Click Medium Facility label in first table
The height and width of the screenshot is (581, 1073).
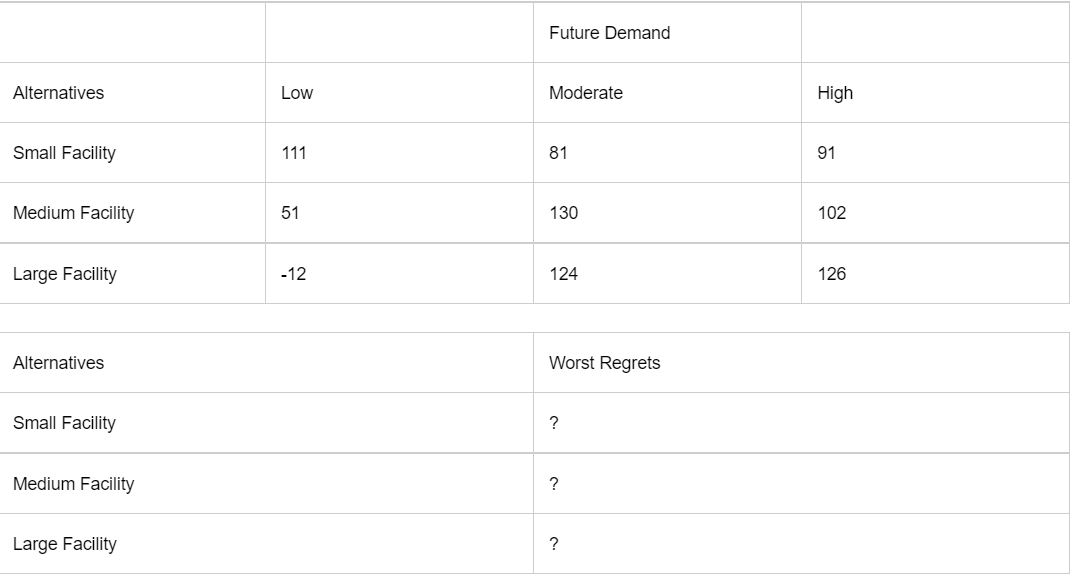click(73, 213)
